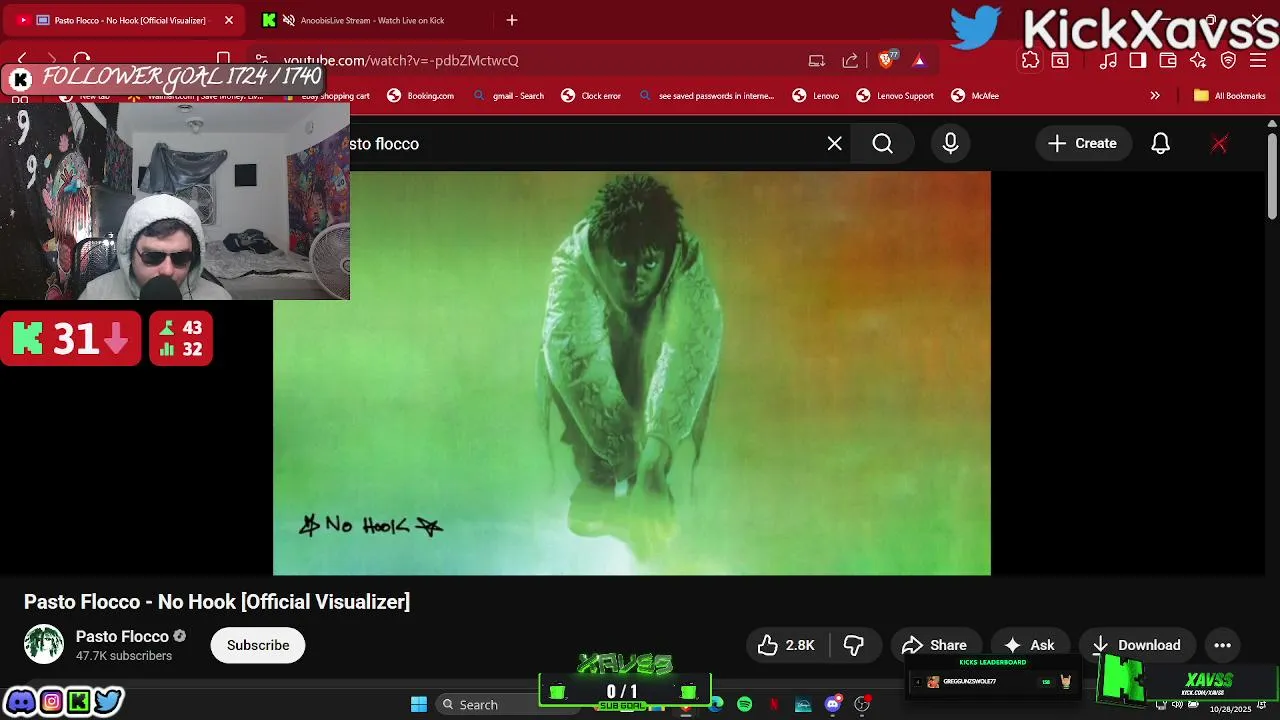Click the muted audio icon on Kick tab
1280x720 pixels.
[289, 20]
